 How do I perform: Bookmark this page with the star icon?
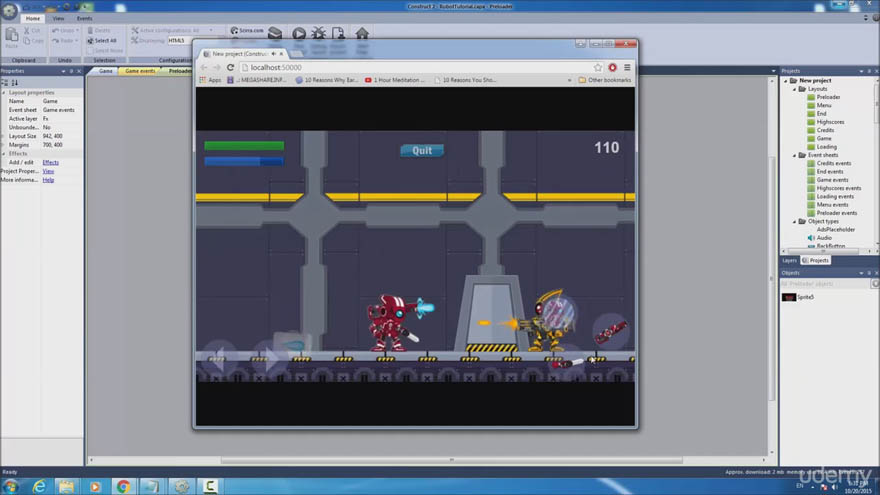[598, 67]
